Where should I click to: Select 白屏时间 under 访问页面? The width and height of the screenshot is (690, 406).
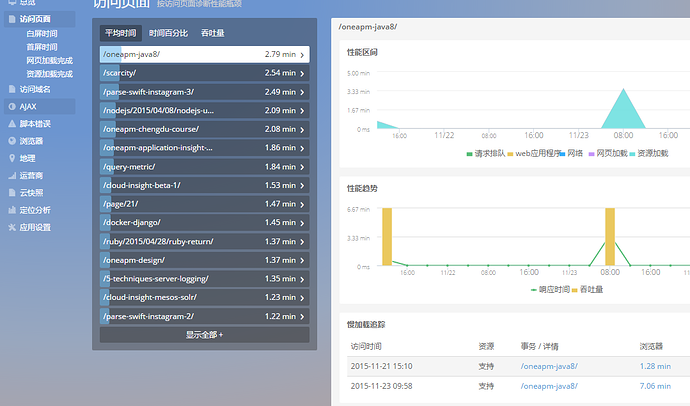(x=42, y=34)
